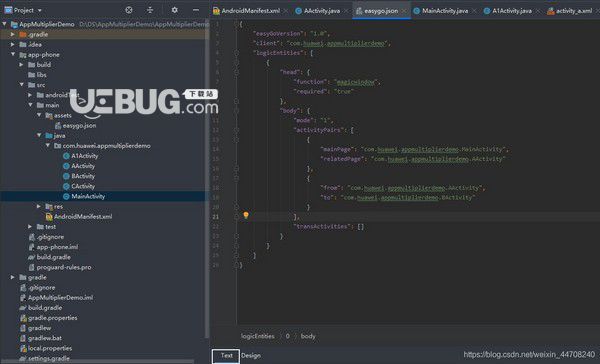Viewport: 600px width, 364px height.
Task: Switch to the Text editor view tab
Action: coord(226,356)
